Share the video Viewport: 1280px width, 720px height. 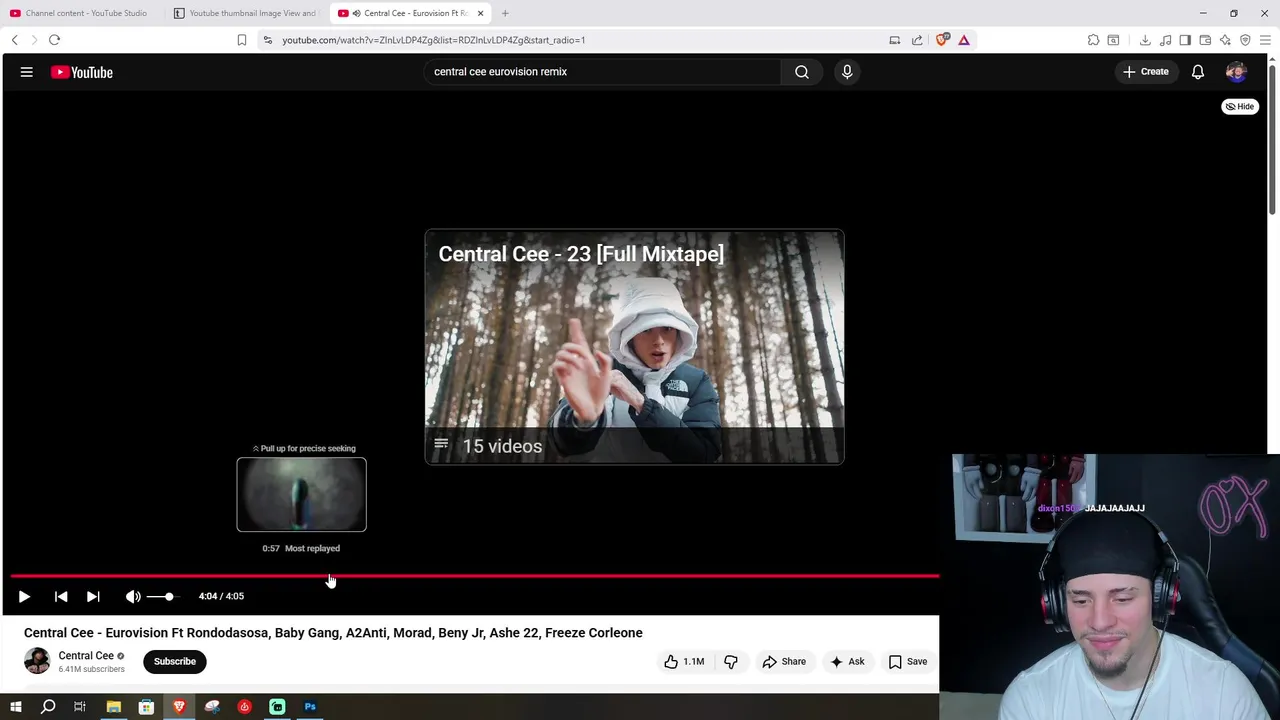tap(784, 661)
